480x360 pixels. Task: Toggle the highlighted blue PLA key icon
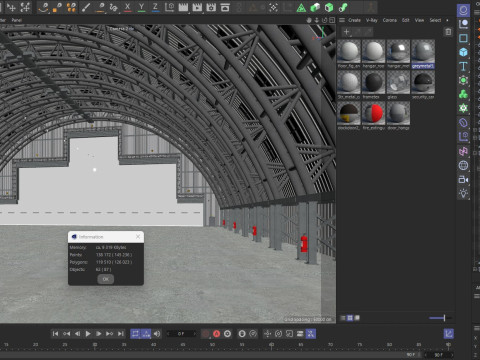click(311, 334)
